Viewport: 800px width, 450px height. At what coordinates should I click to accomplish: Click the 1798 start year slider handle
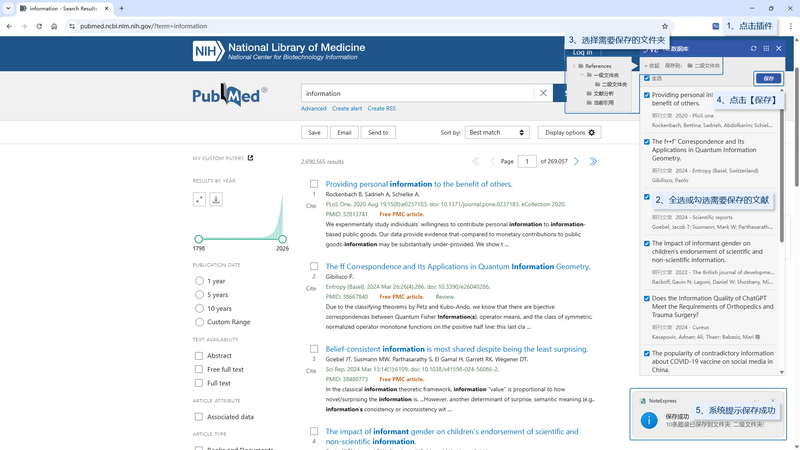pos(198,239)
